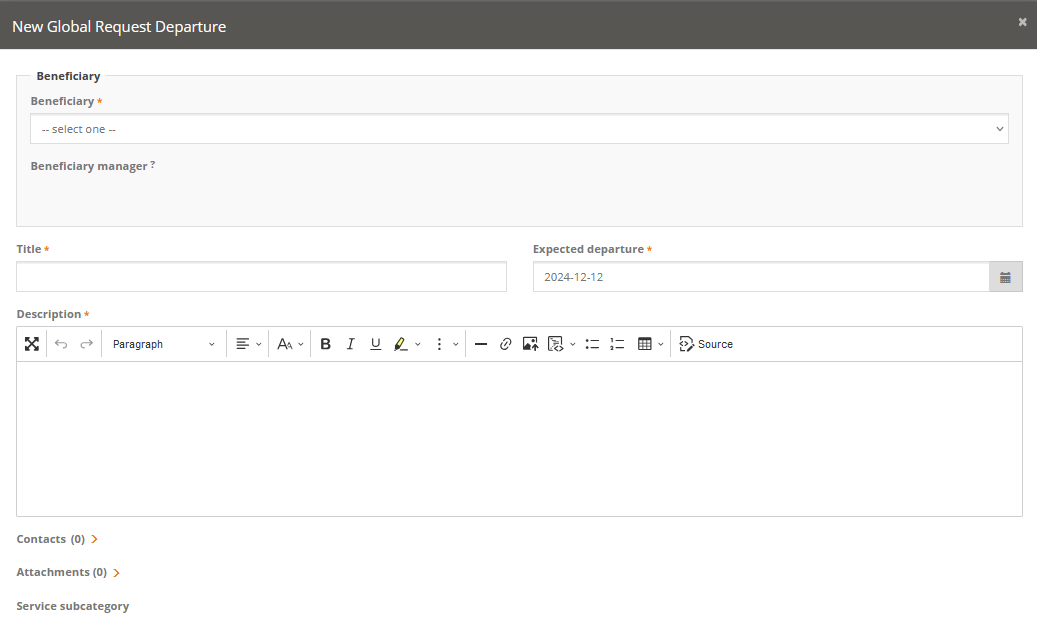Toggle underline formatting
Image resolution: width=1037 pixels, height=620 pixels.
click(375, 344)
